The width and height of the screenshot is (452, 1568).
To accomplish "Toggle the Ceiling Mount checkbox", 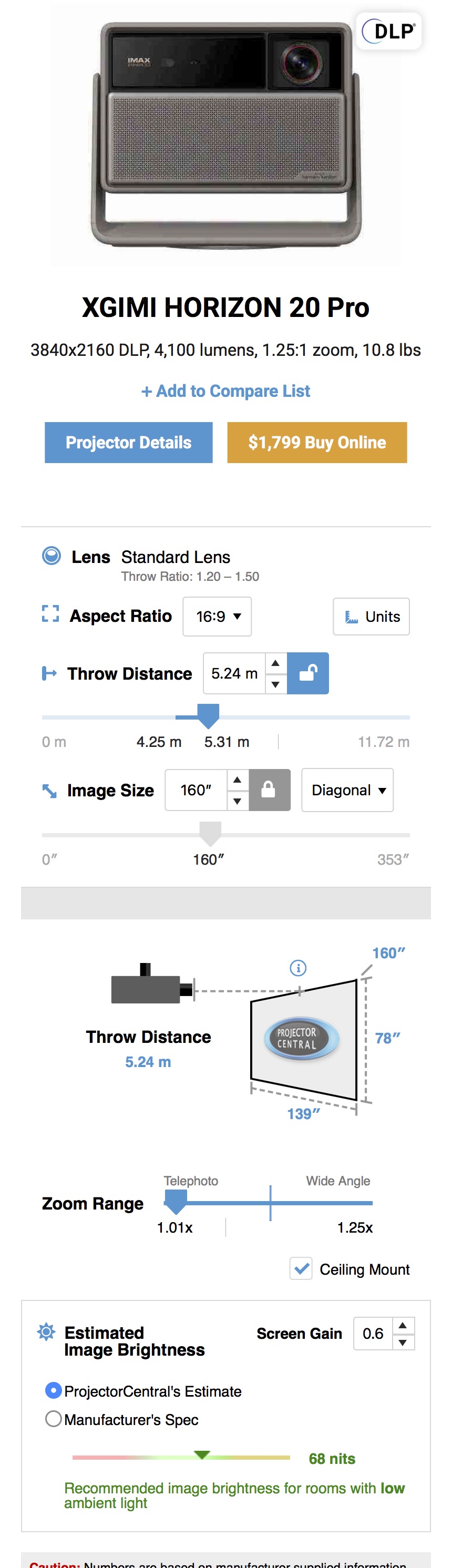I will click(x=301, y=1268).
